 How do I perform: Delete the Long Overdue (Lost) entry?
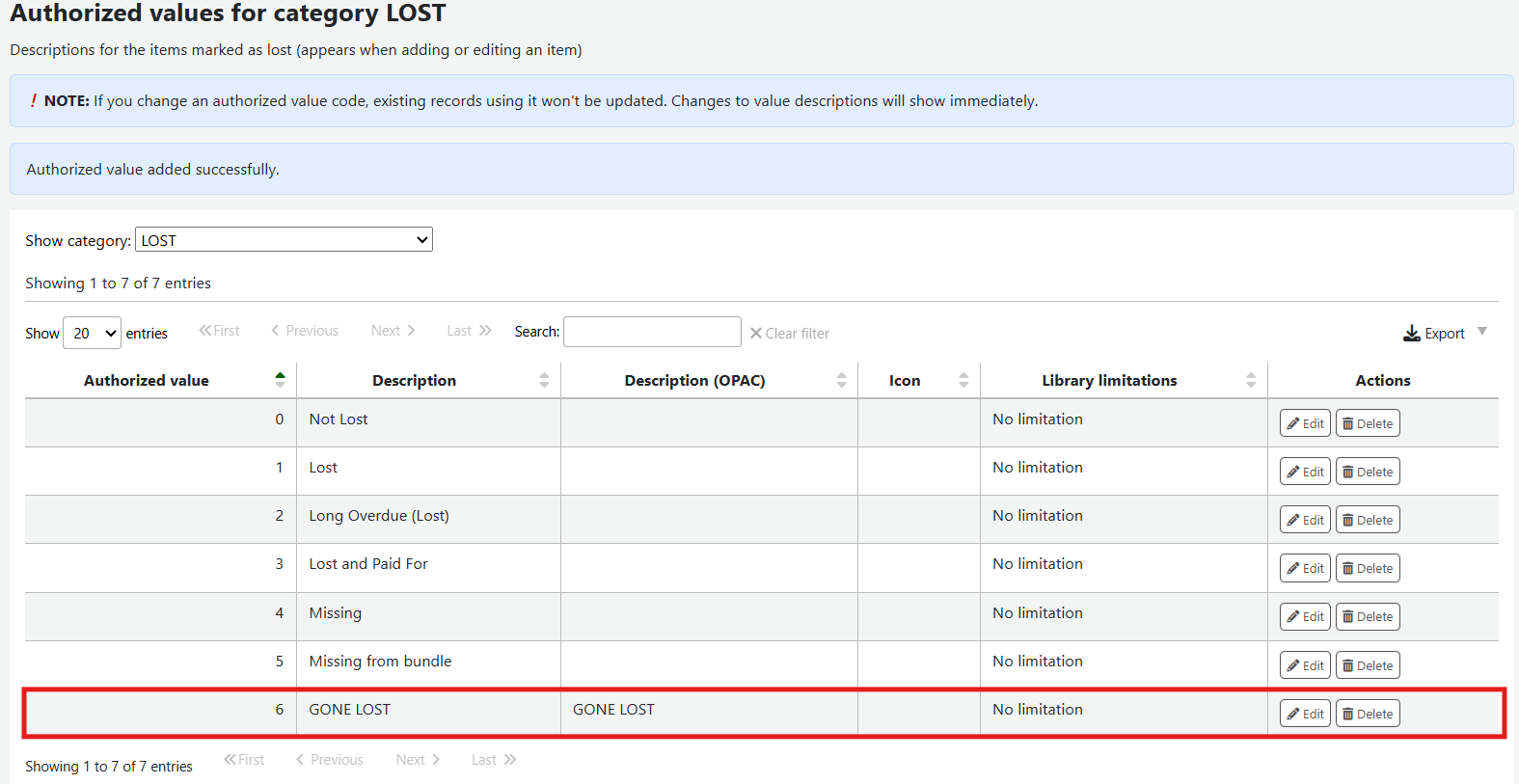[x=1367, y=520]
